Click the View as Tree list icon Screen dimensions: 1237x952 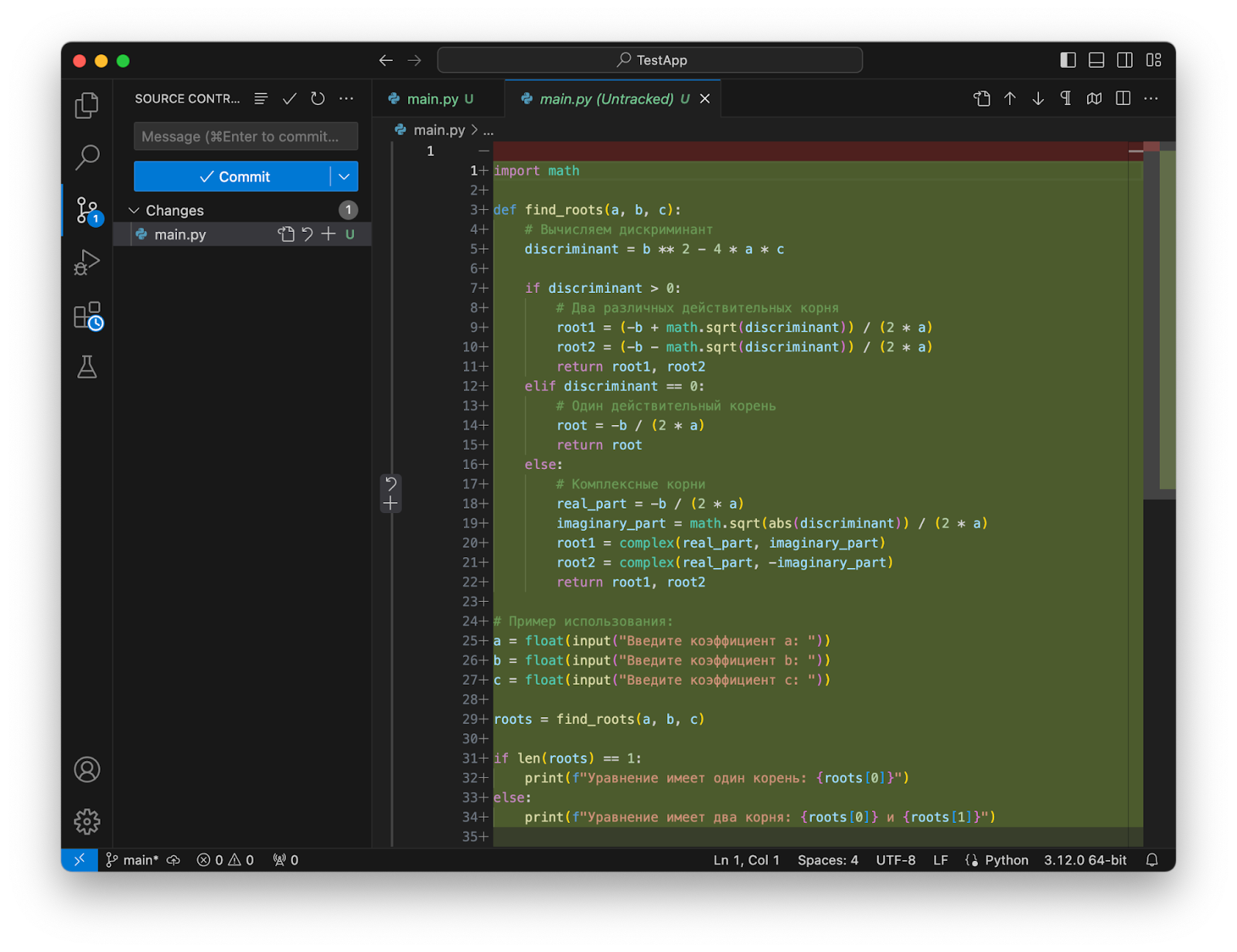261,99
